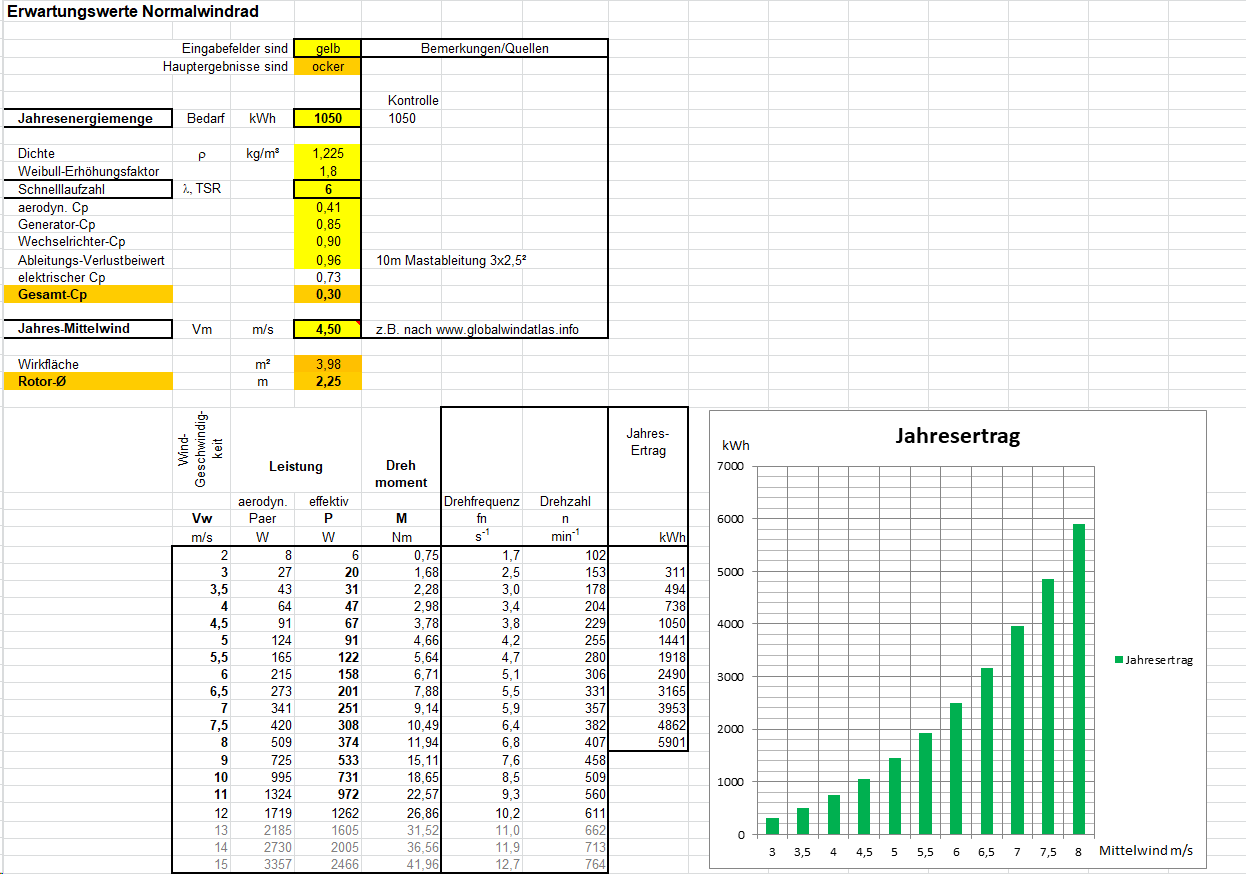Click the Ableitungs-Verlustbeiwert value 0,96
Image resolution: width=1246 pixels, height=874 pixels.
(327, 260)
